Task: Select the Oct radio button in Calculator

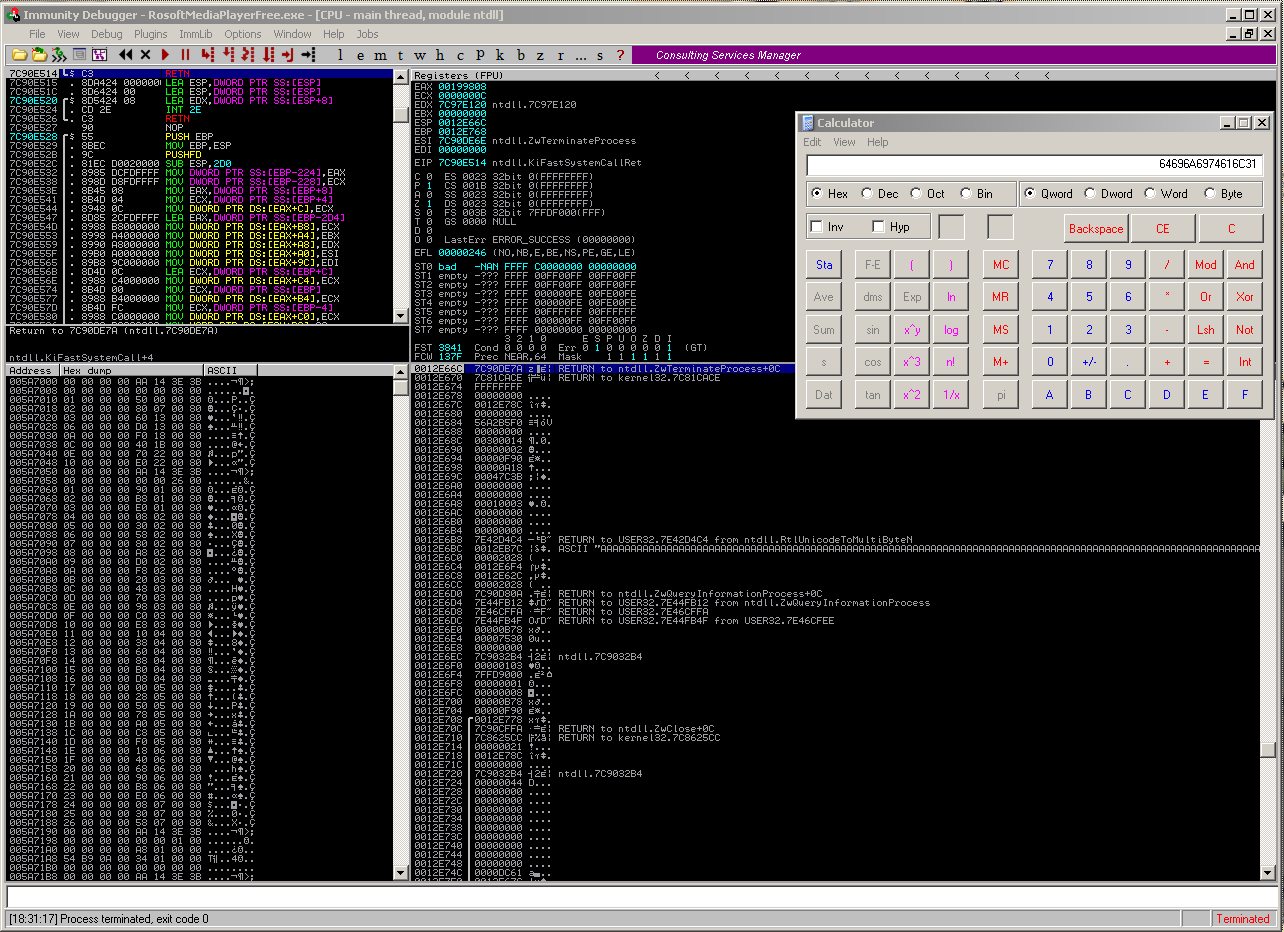Action: (929, 194)
